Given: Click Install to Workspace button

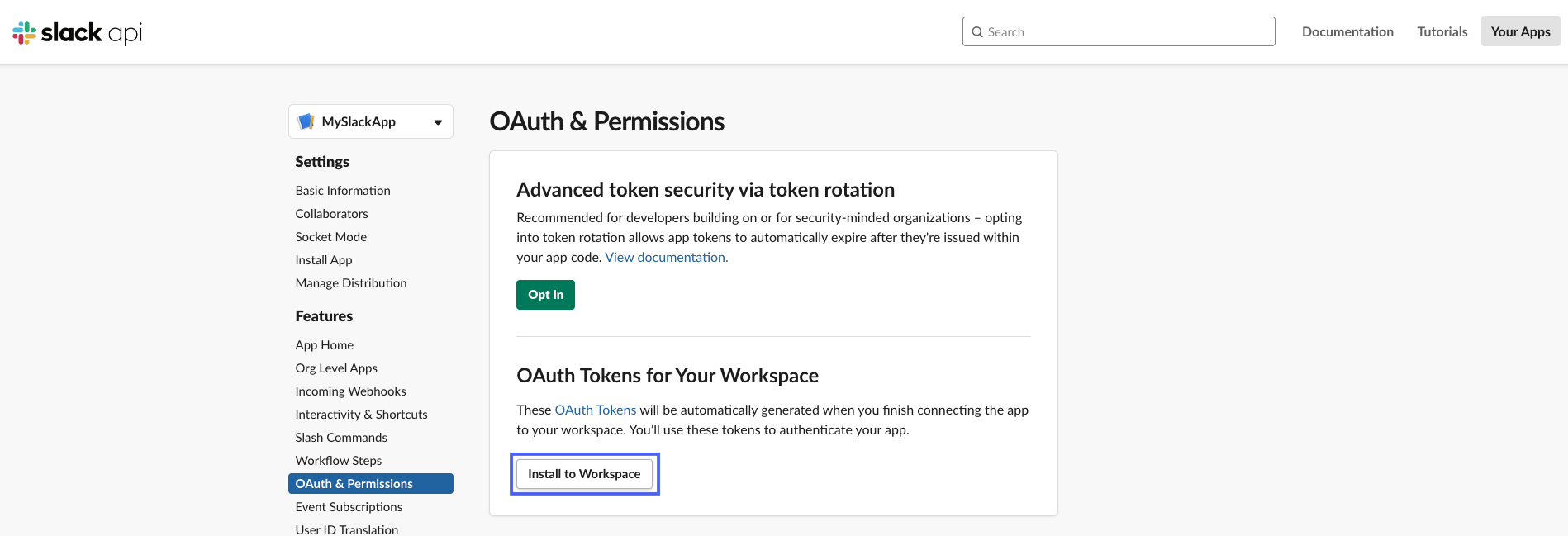Looking at the screenshot, I should pos(584,474).
